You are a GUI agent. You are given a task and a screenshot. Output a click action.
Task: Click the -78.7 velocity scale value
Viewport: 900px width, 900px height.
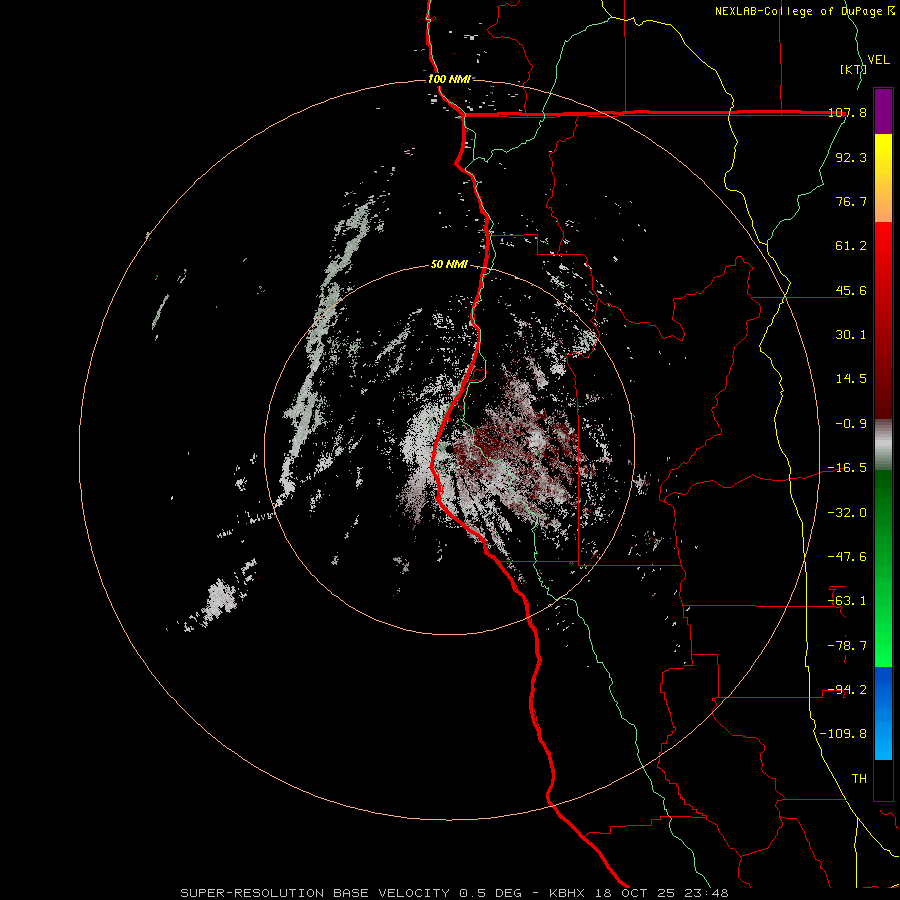pos(848,646)
